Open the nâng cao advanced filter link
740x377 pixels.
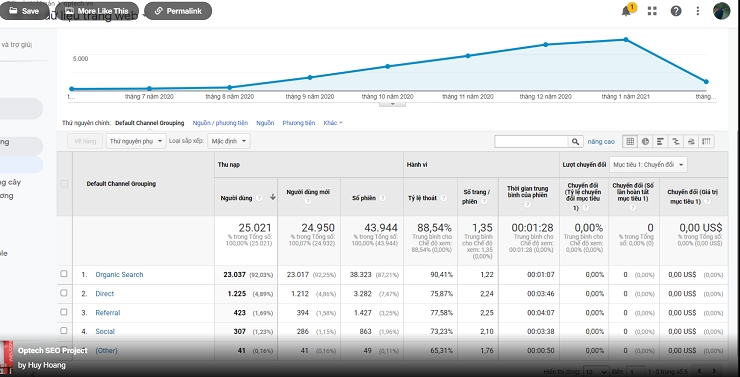tap(601, 142)
